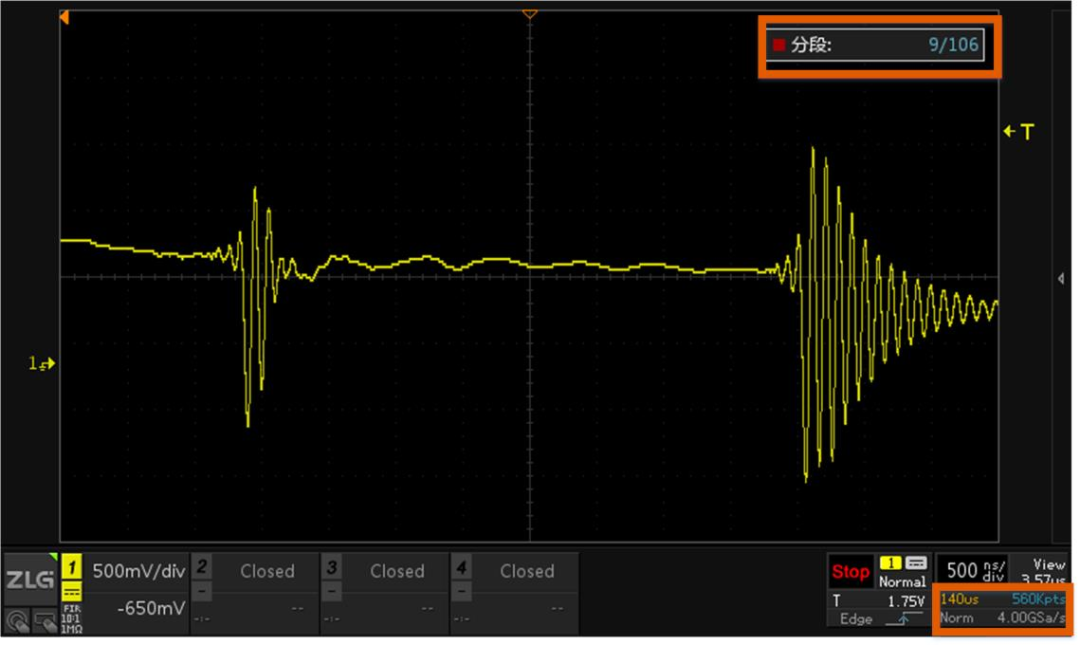Activate Channel 4 number button

(x=461, y=568)
